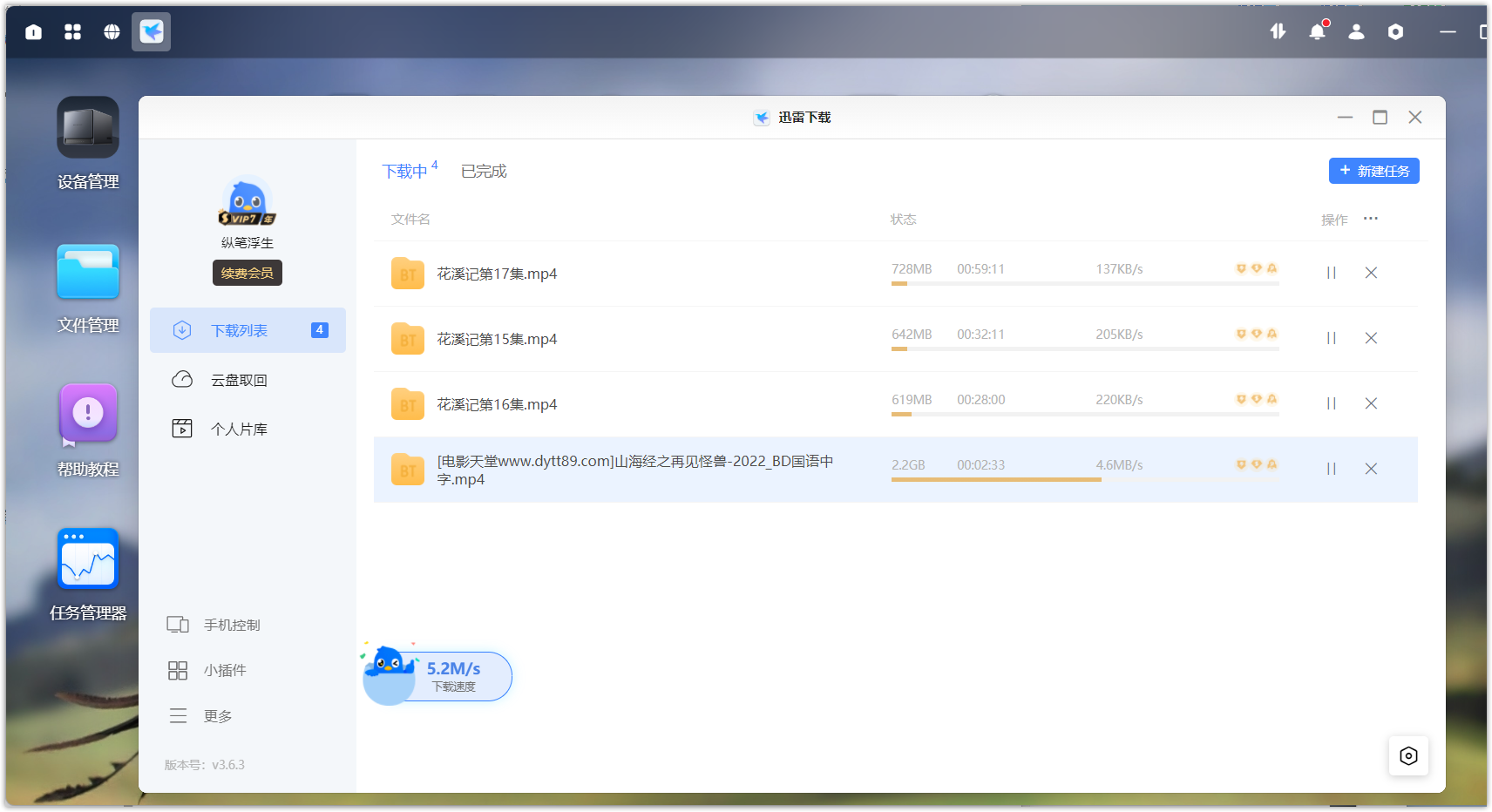Screen dimensions: 1492x812
Task: Click file name 花溪记第15集.mp4
Action: (x=497, y=339)
